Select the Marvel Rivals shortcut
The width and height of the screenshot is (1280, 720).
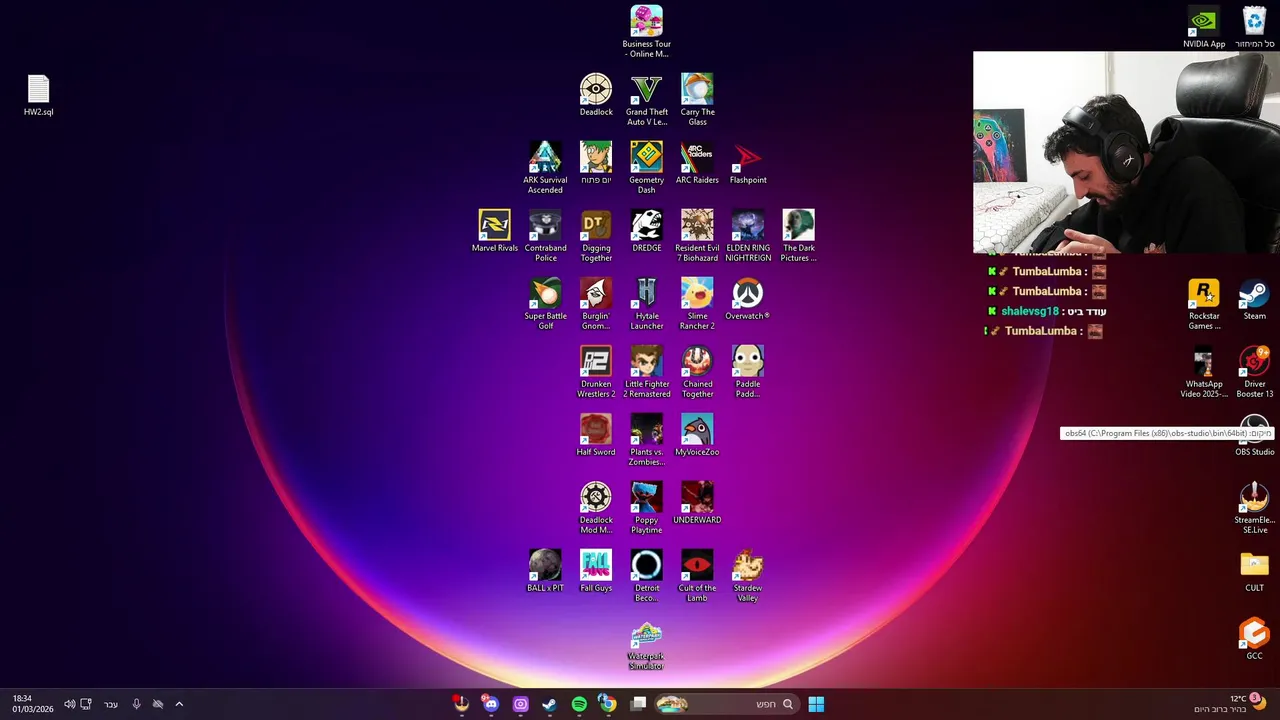(495, 231)
